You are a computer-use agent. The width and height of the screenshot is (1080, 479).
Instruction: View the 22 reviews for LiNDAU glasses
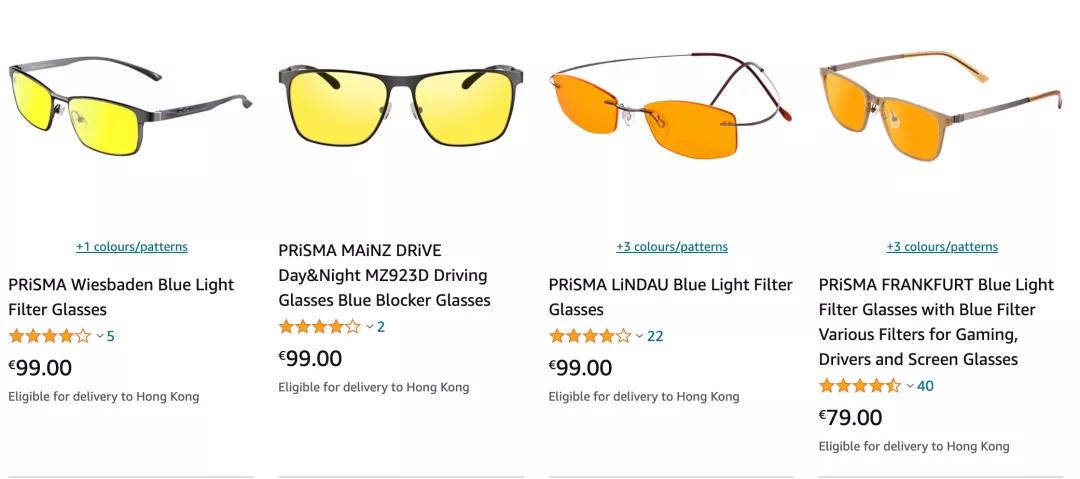655,336
